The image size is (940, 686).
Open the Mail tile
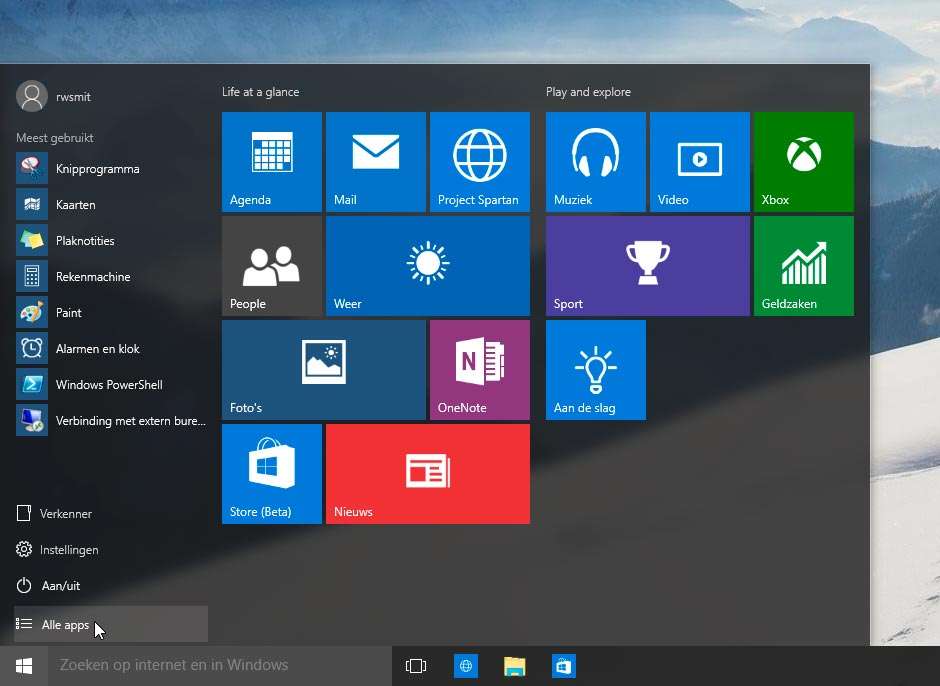pyautogui.click(x=376, y=162)
